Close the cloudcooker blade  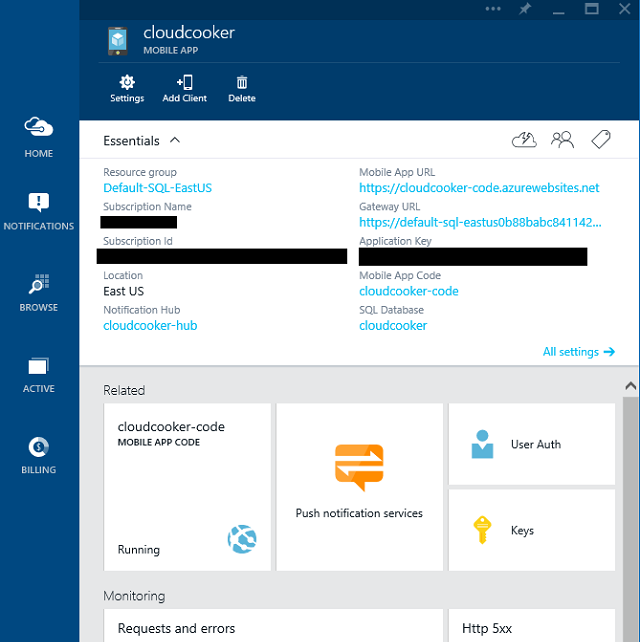[x=624, y=9]
